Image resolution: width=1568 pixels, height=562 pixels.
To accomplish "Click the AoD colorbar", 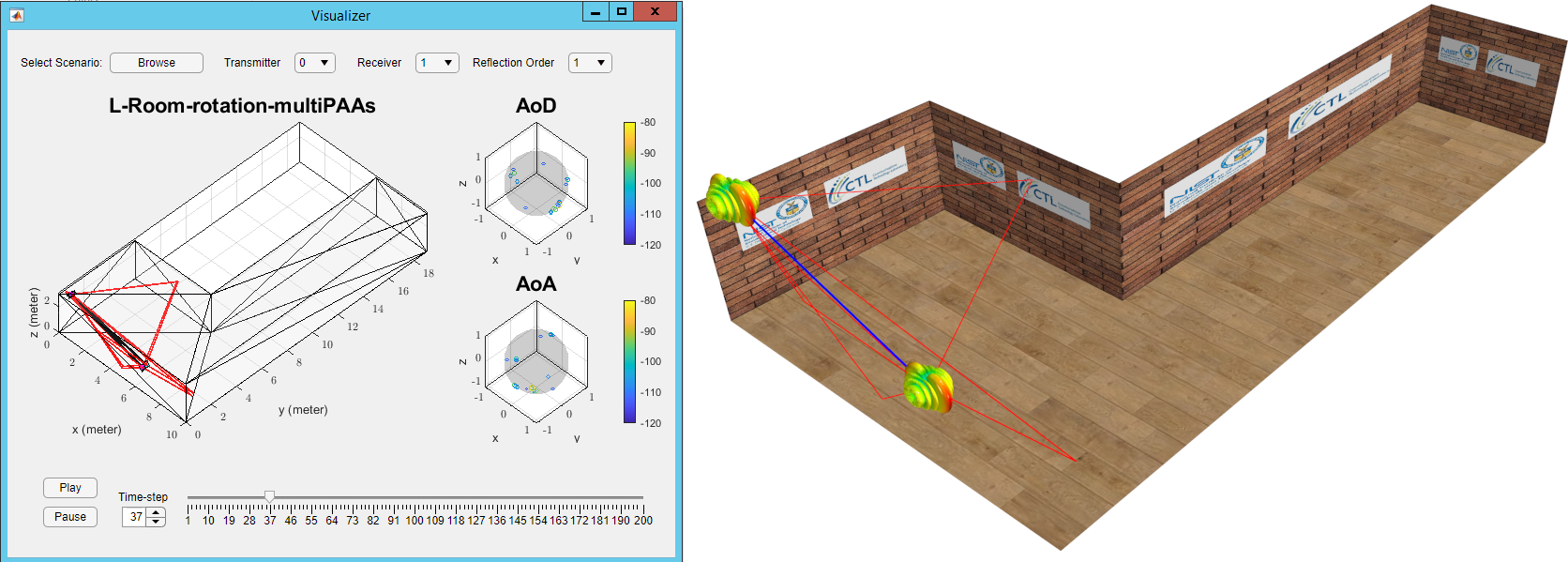I will pyautogui.click(x=629, y=183).
